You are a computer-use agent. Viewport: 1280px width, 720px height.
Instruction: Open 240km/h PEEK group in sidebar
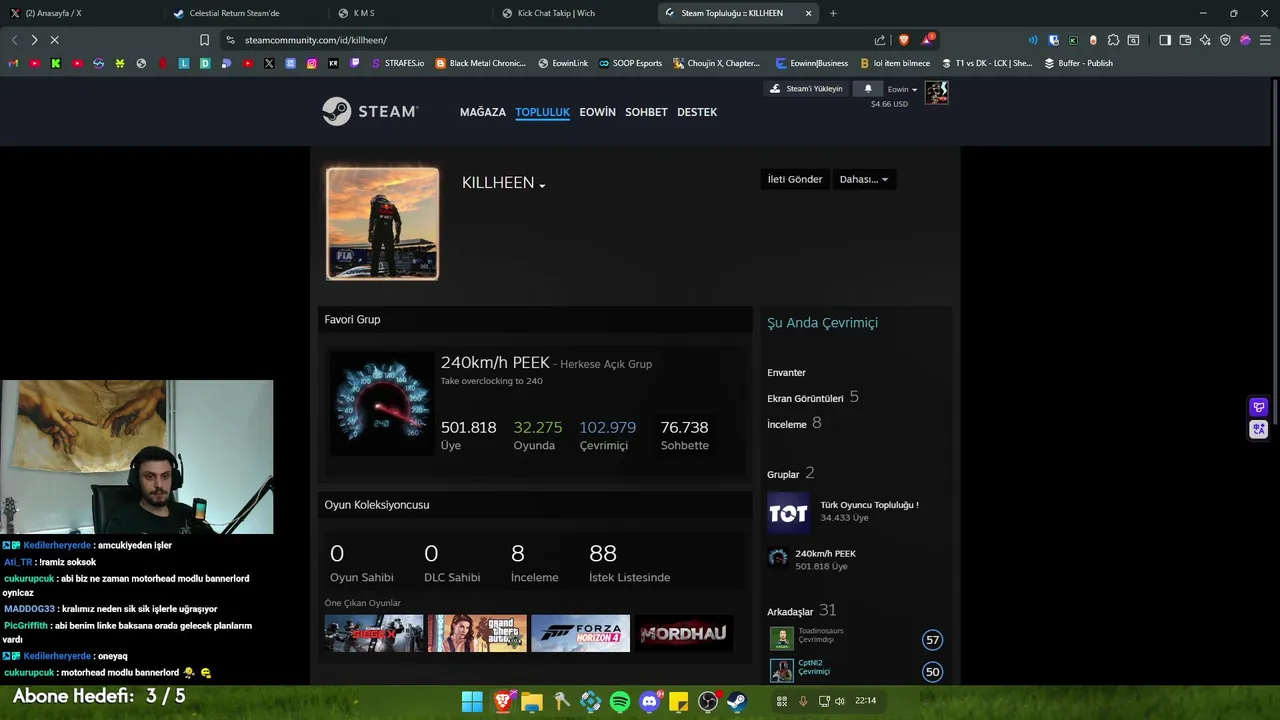tap(825, 553)
